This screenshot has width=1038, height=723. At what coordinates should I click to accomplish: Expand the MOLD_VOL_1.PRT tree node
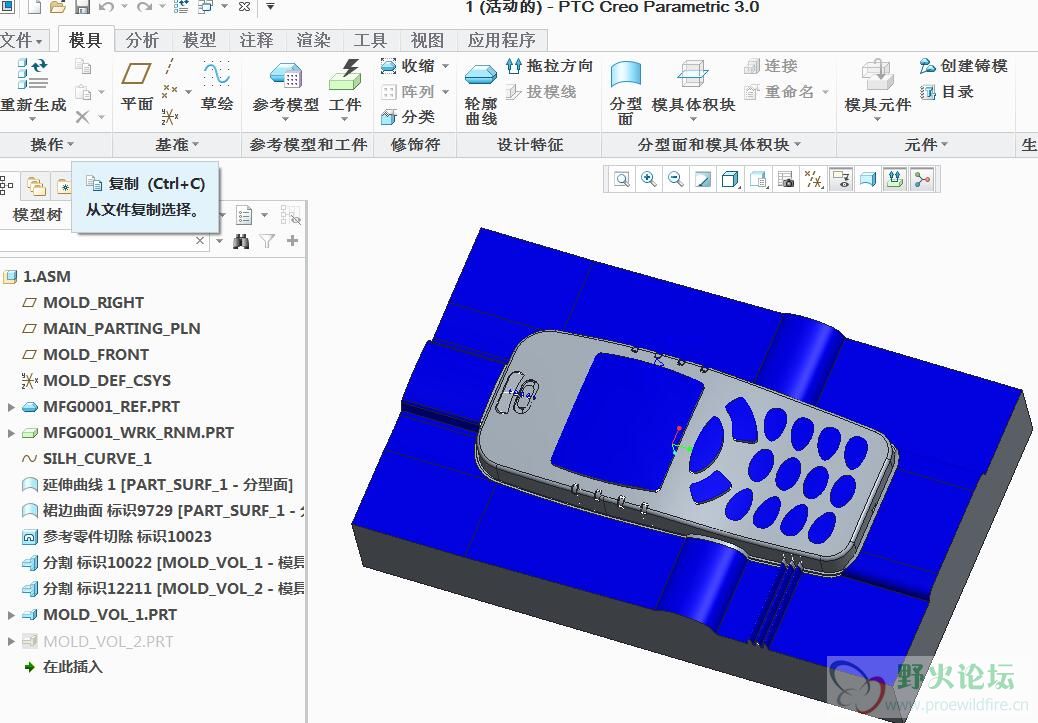click(x=11, y=615)
